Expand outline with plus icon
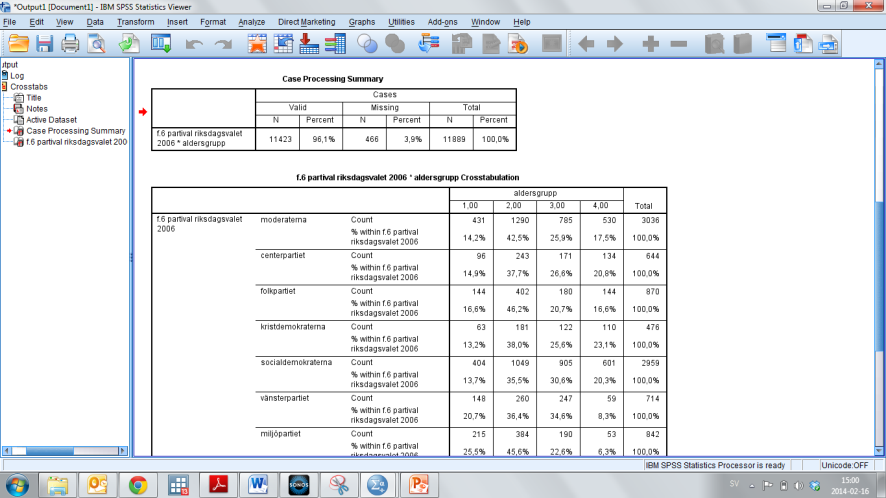Screen dimensions: 886x498 pos(651,44)
